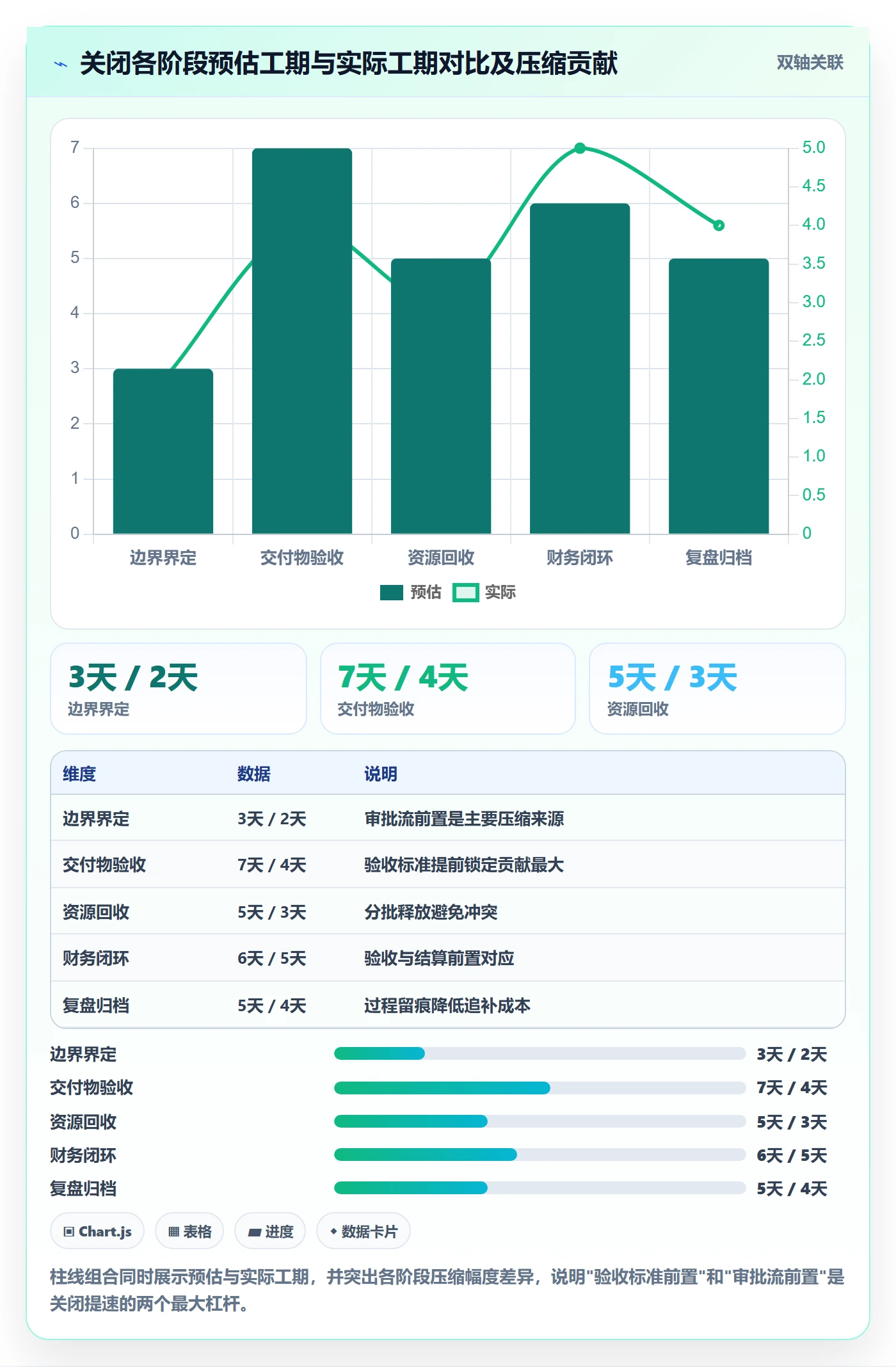
Task: Click the 交付物验收 bar in chart
Action: pos(302,341)
